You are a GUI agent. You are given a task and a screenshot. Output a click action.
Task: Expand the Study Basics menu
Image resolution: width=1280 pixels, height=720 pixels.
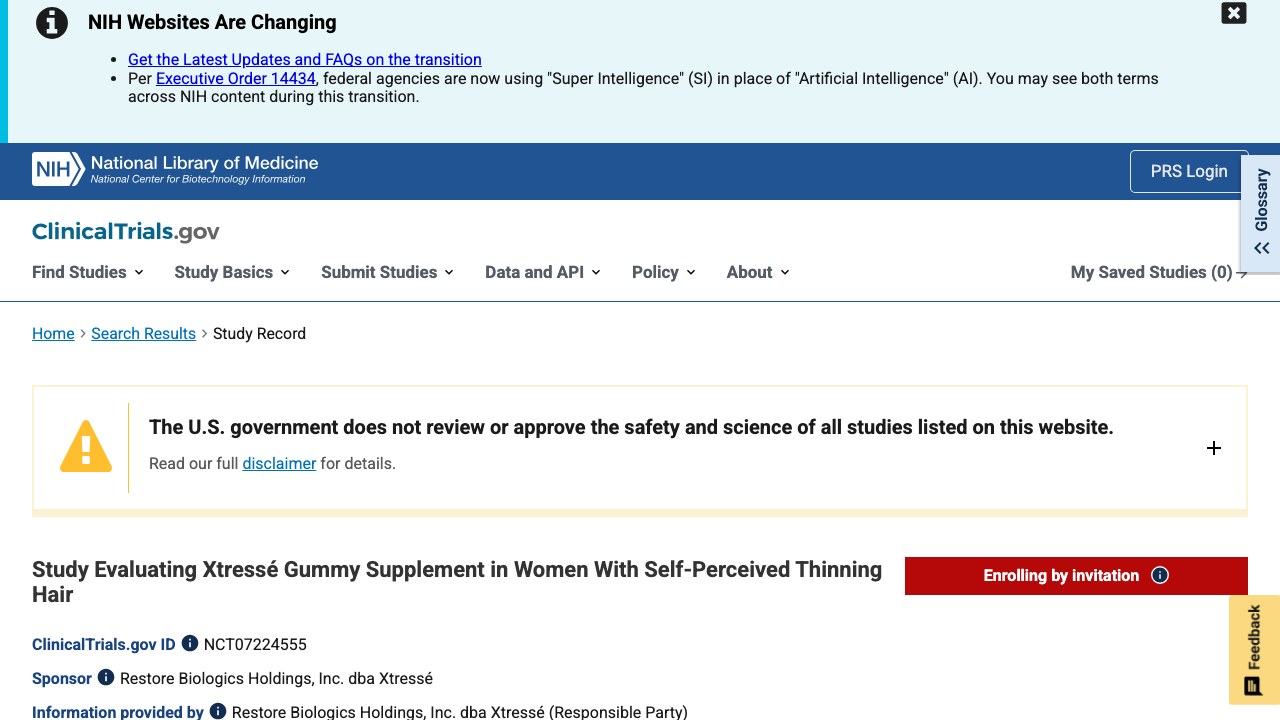232,272
